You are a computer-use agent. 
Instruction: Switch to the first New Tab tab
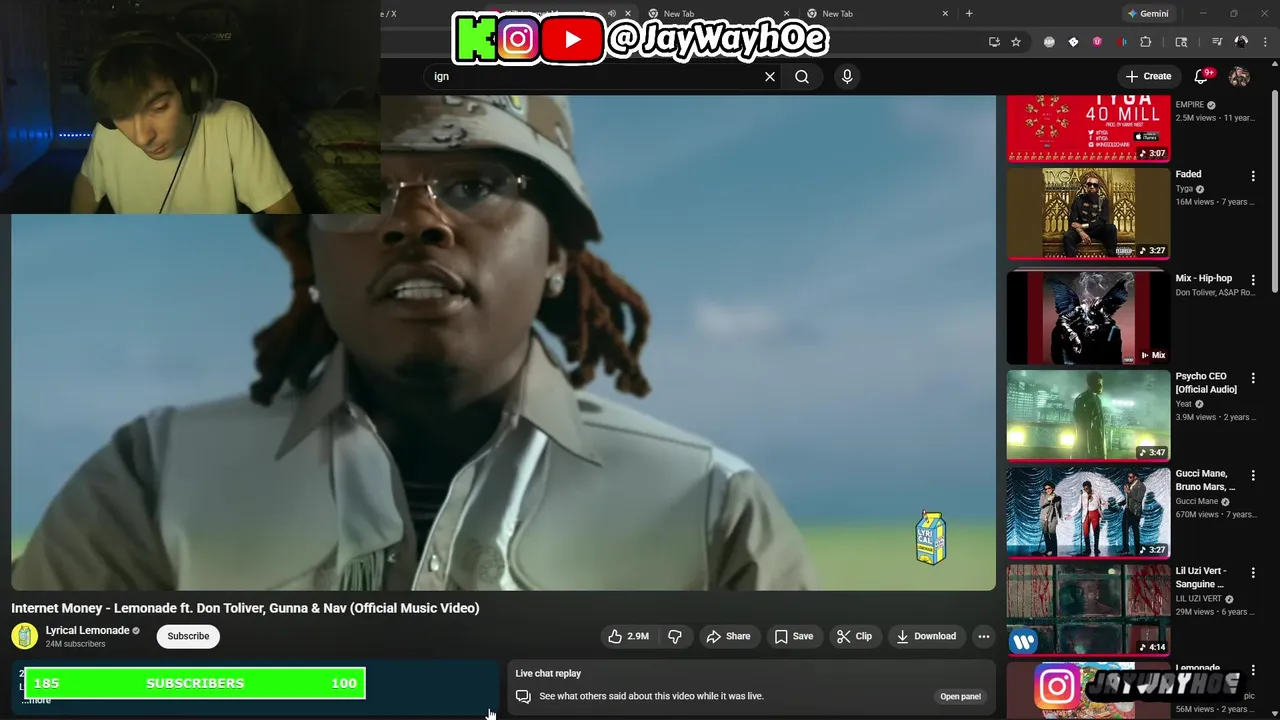[715, 14]
